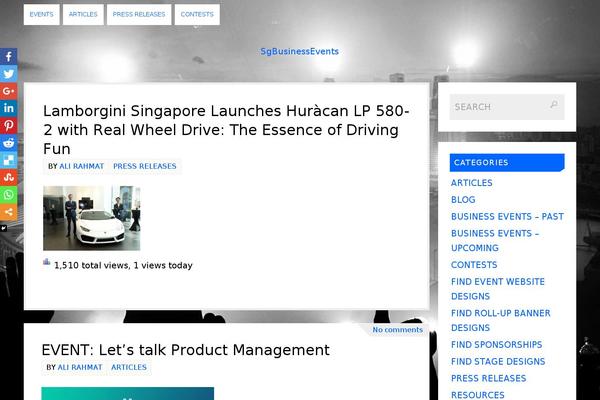Image resolution: width=600 pixels, height=400 pixels.
Task: Open the Contests menu tab
Action: 197,15
